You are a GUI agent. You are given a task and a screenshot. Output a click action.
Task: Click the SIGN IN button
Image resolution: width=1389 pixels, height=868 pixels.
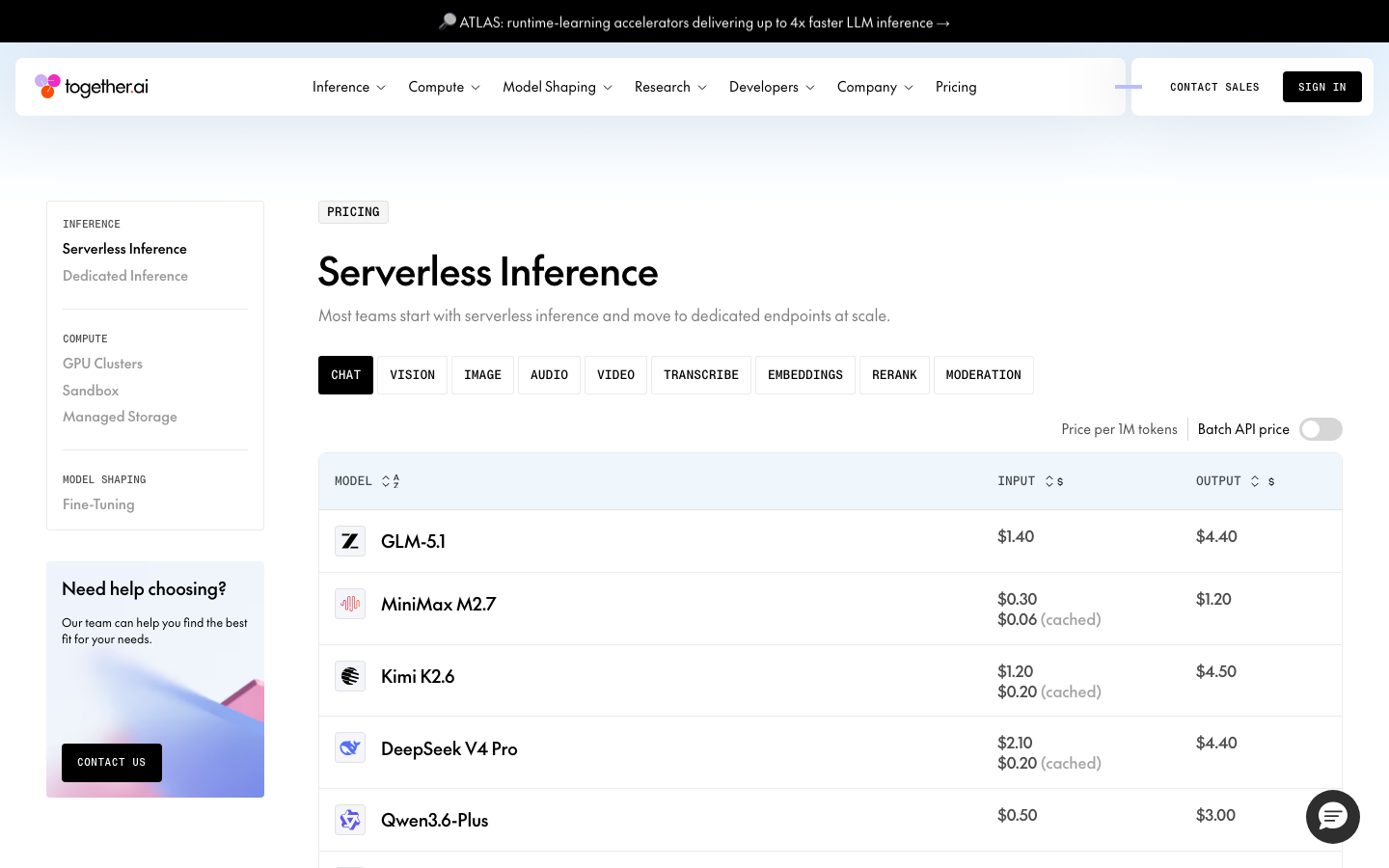1321,87
